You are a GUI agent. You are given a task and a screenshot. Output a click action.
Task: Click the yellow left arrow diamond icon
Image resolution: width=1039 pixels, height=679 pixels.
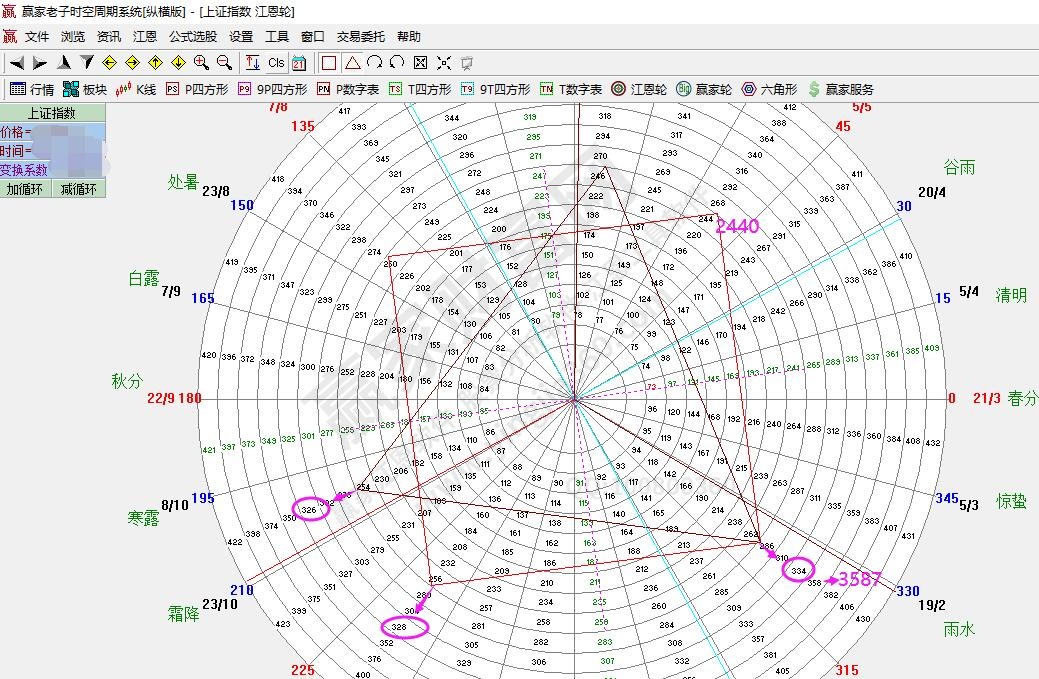(x=110, y=62)
